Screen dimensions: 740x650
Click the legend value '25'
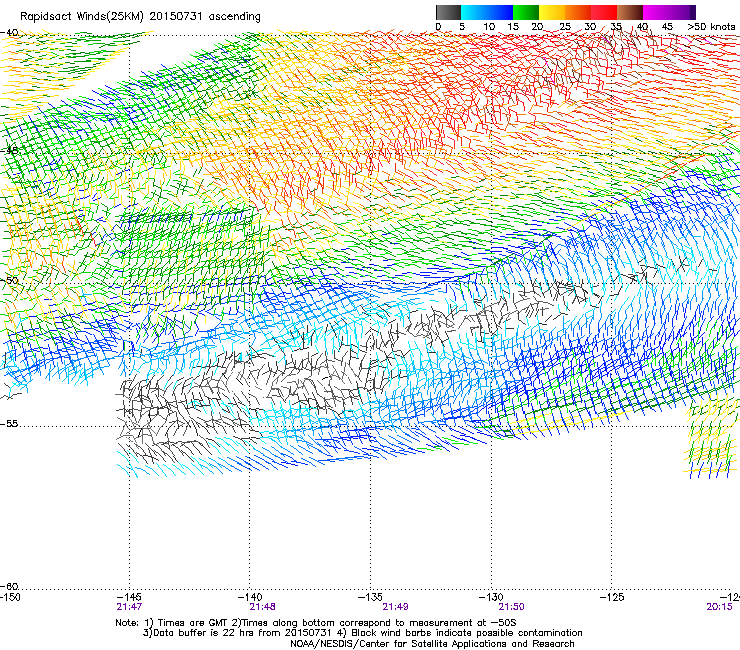point(565,27)
